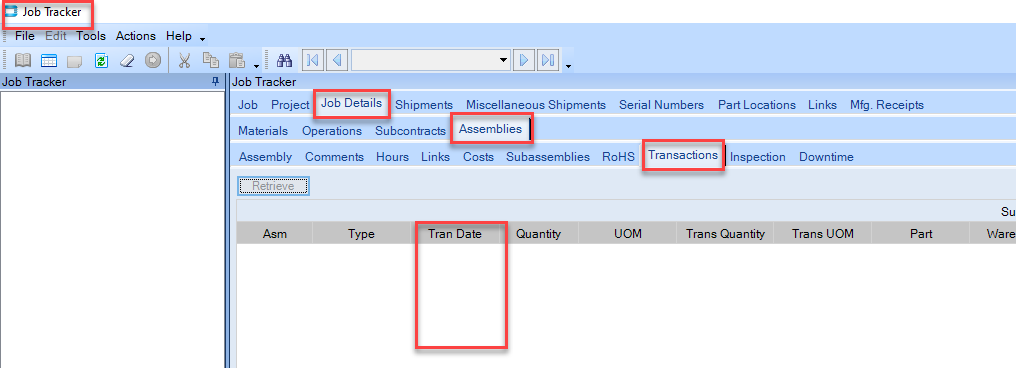The height and width of the screenshot is (368, 1016).
Task: Open the Miscellaneous Shipments tab
Action: click(x=536, y=105)
